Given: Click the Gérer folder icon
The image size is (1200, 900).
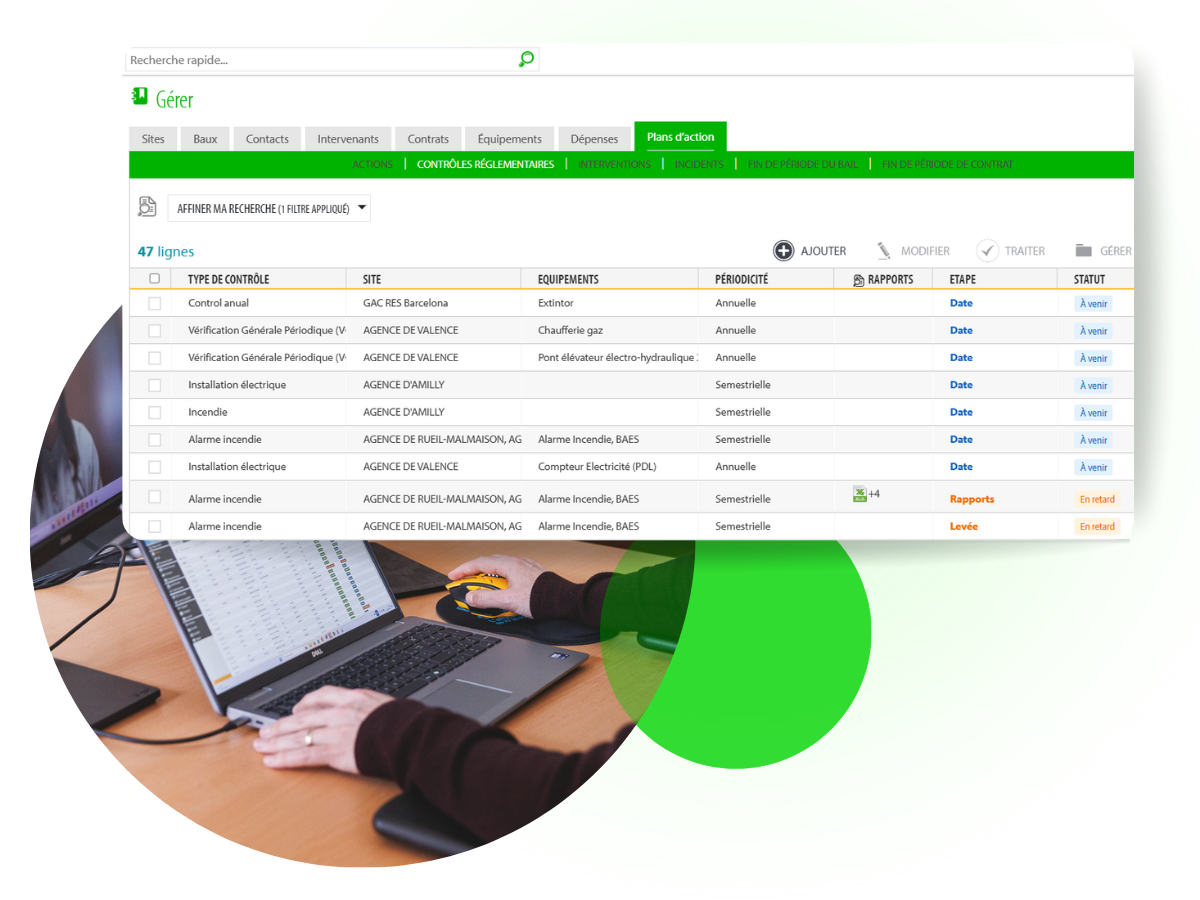Looking at the screenshot, I should point(1083,251).
